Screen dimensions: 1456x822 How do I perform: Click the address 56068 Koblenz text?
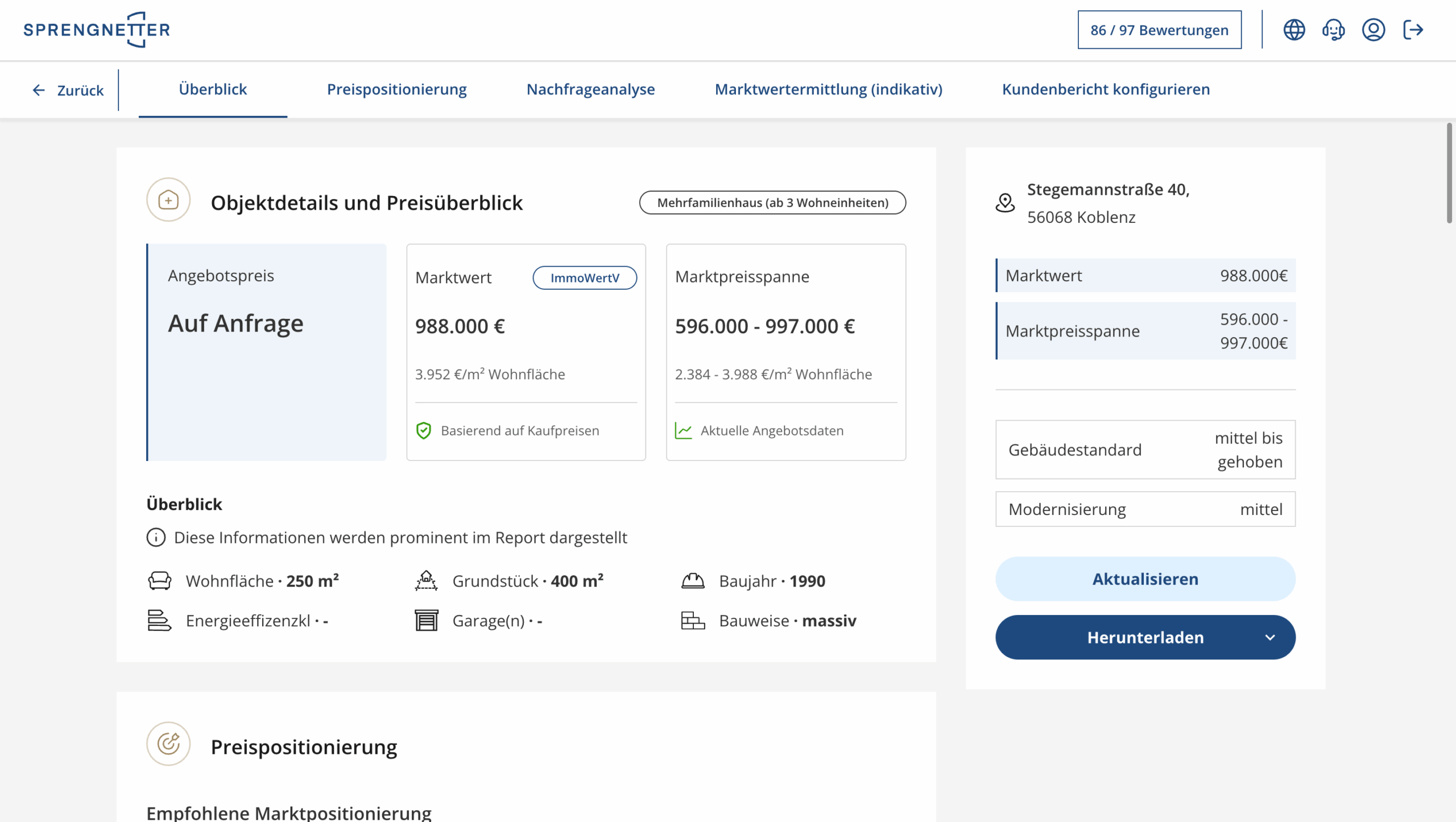(1081, 217)
